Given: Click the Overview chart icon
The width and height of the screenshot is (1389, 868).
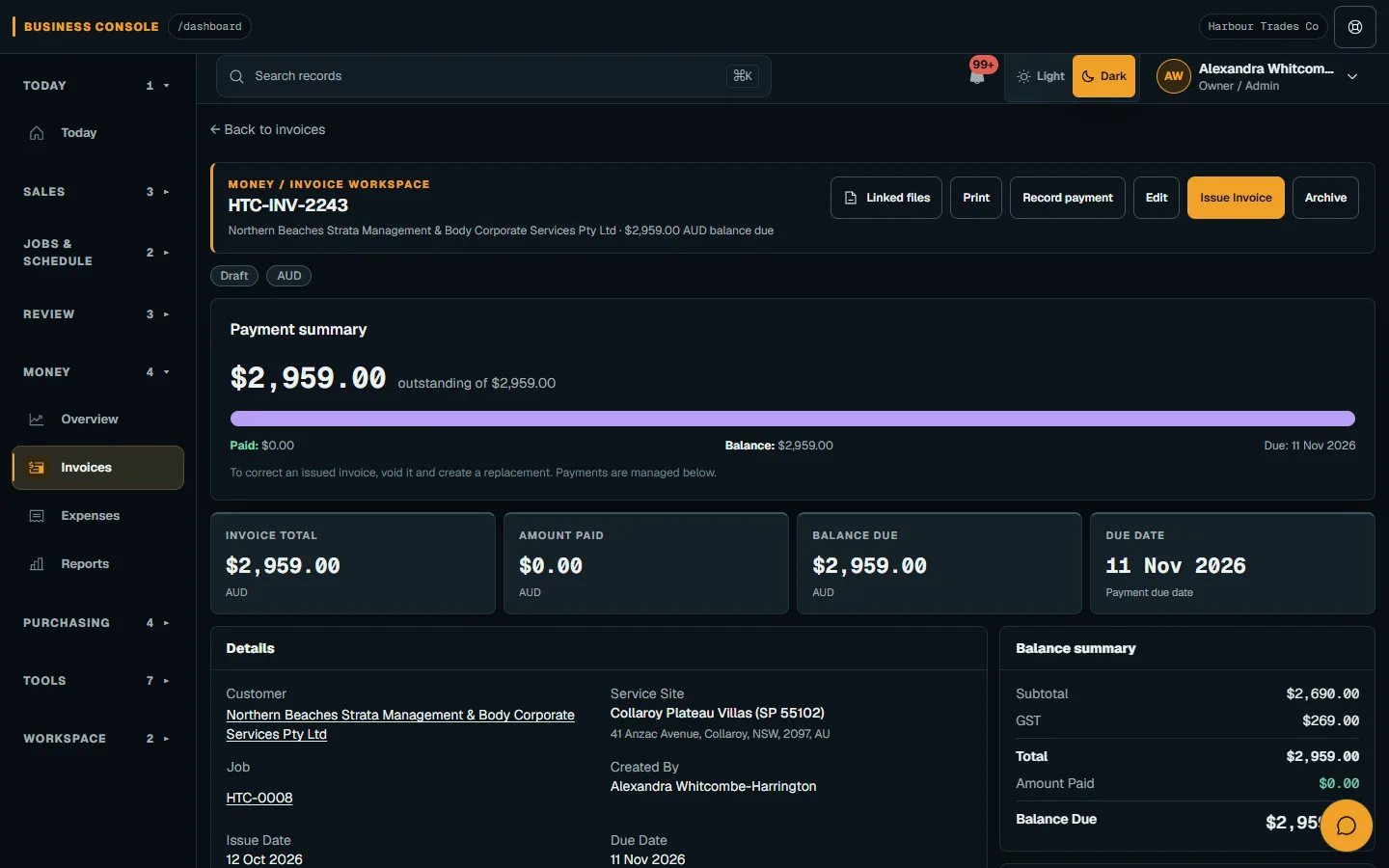Looking at the screenshot, I should click(37, 420).
